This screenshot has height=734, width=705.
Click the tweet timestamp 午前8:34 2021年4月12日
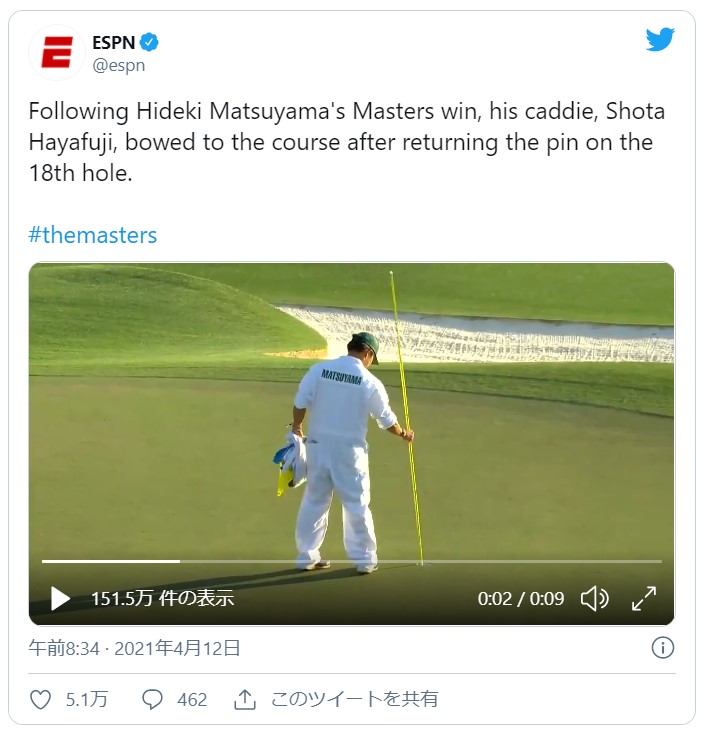(x=134, y=648)
